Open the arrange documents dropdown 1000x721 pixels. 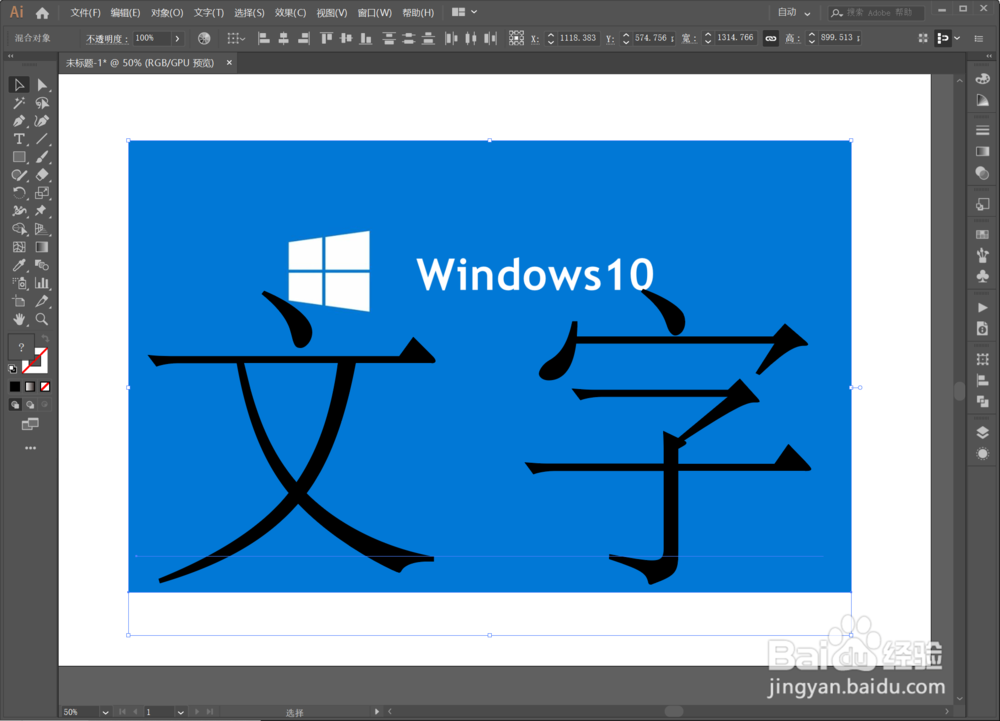click(x=464, y=12)
